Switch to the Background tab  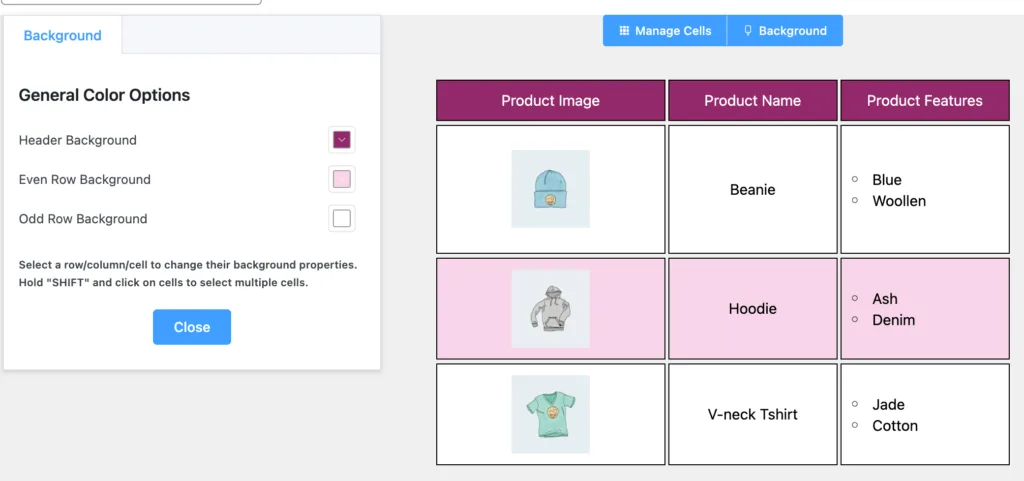pyautogui.click(x=63, y=35)
